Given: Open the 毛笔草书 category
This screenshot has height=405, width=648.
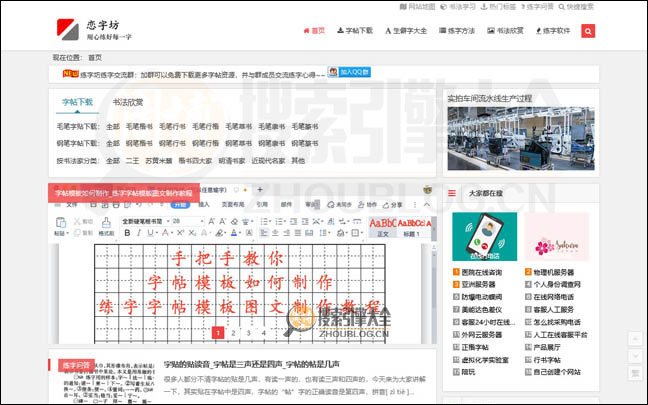Looking at the screenshot, I should [x=238, y=126].
